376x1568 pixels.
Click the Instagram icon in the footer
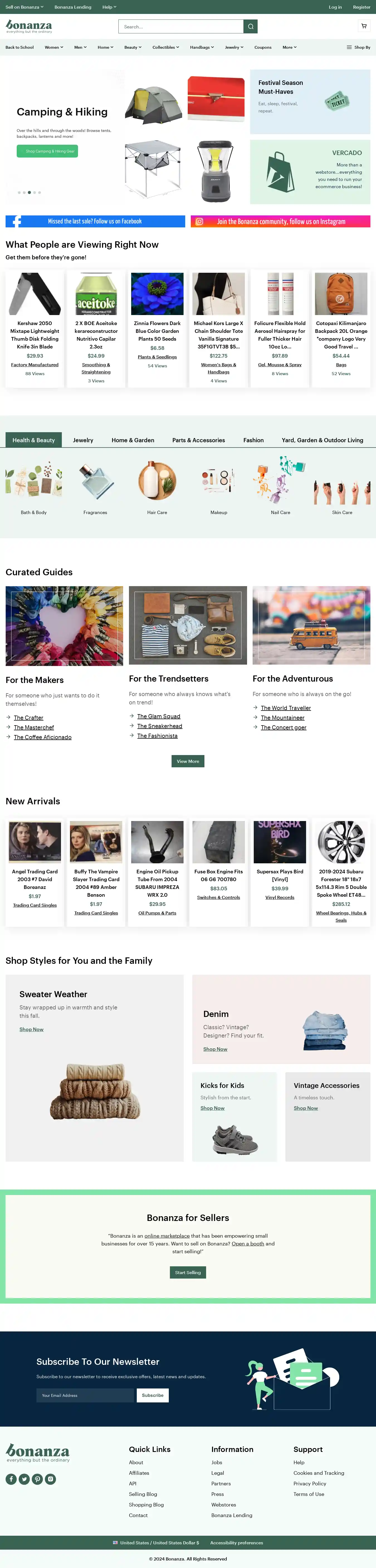point(51,1479)
